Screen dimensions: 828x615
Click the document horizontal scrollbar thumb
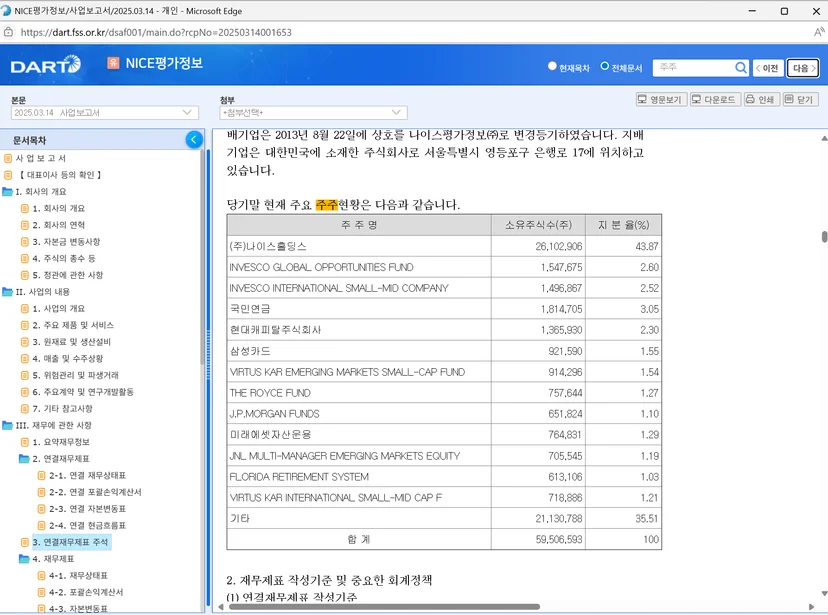tap(383, 607)
